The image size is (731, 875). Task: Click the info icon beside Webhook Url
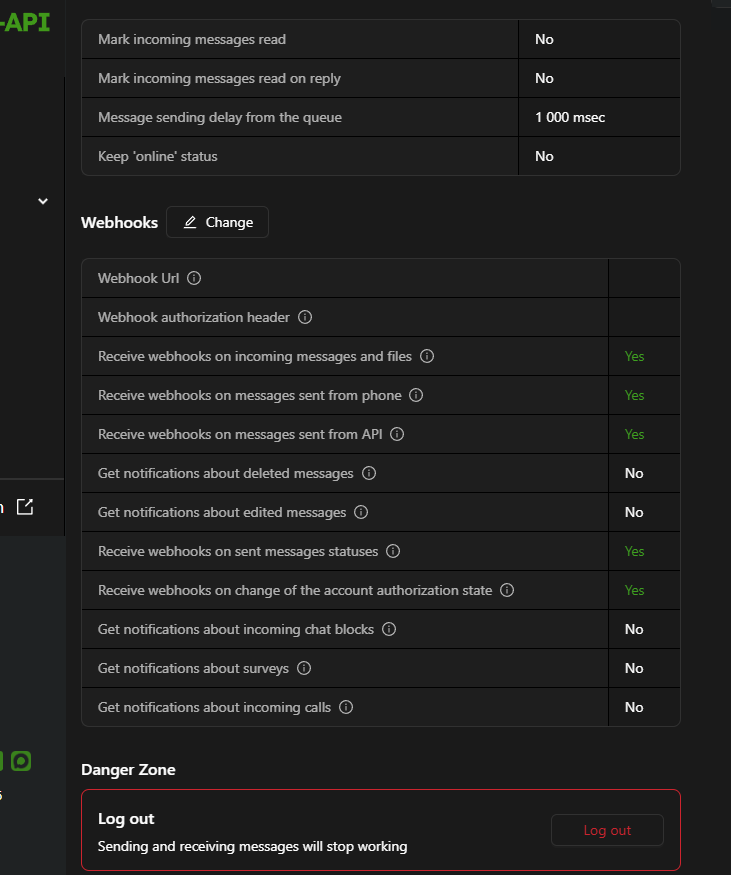point(194,278)
